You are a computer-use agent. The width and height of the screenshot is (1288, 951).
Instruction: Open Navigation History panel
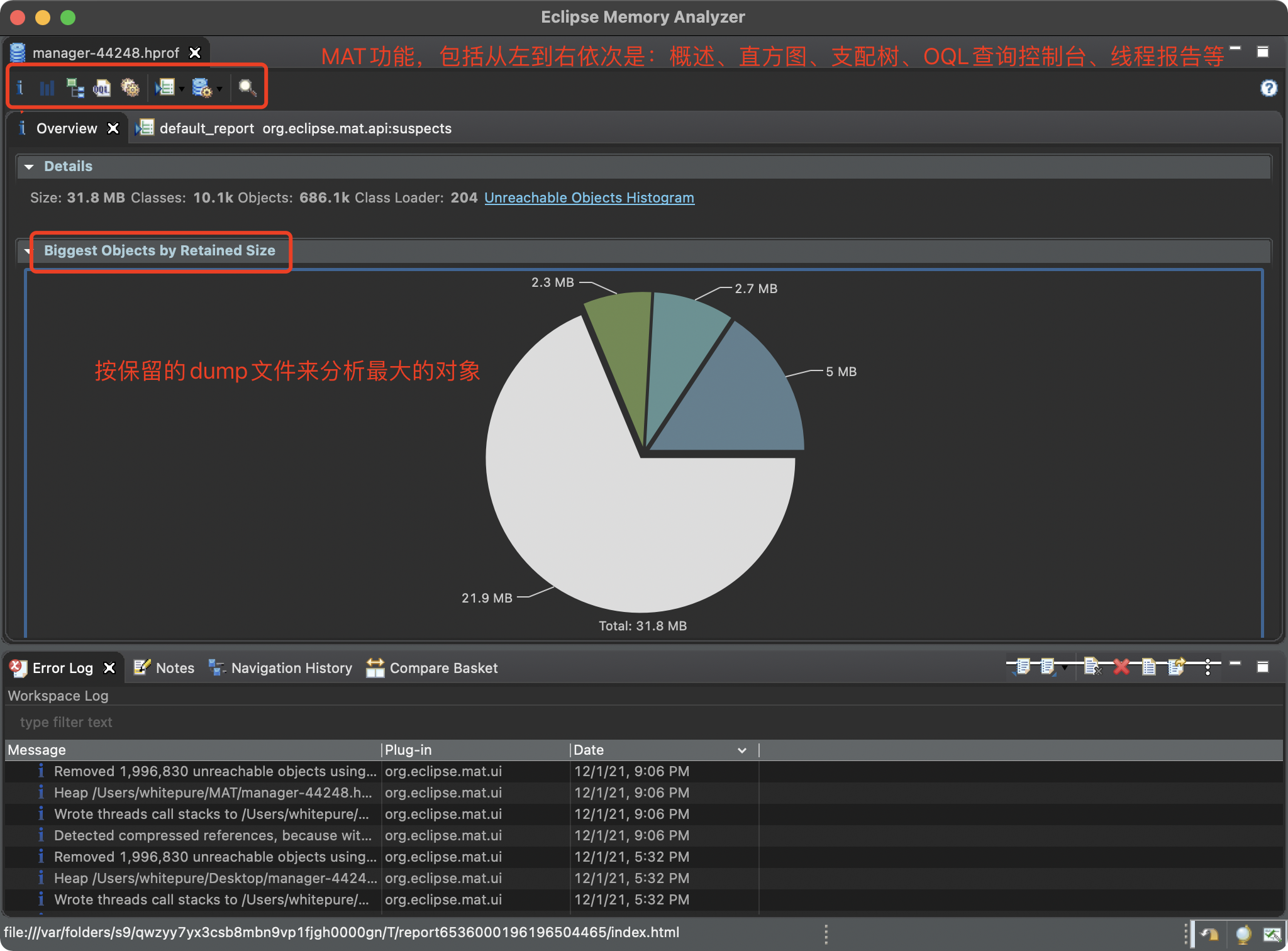click(x=291, y=668)
